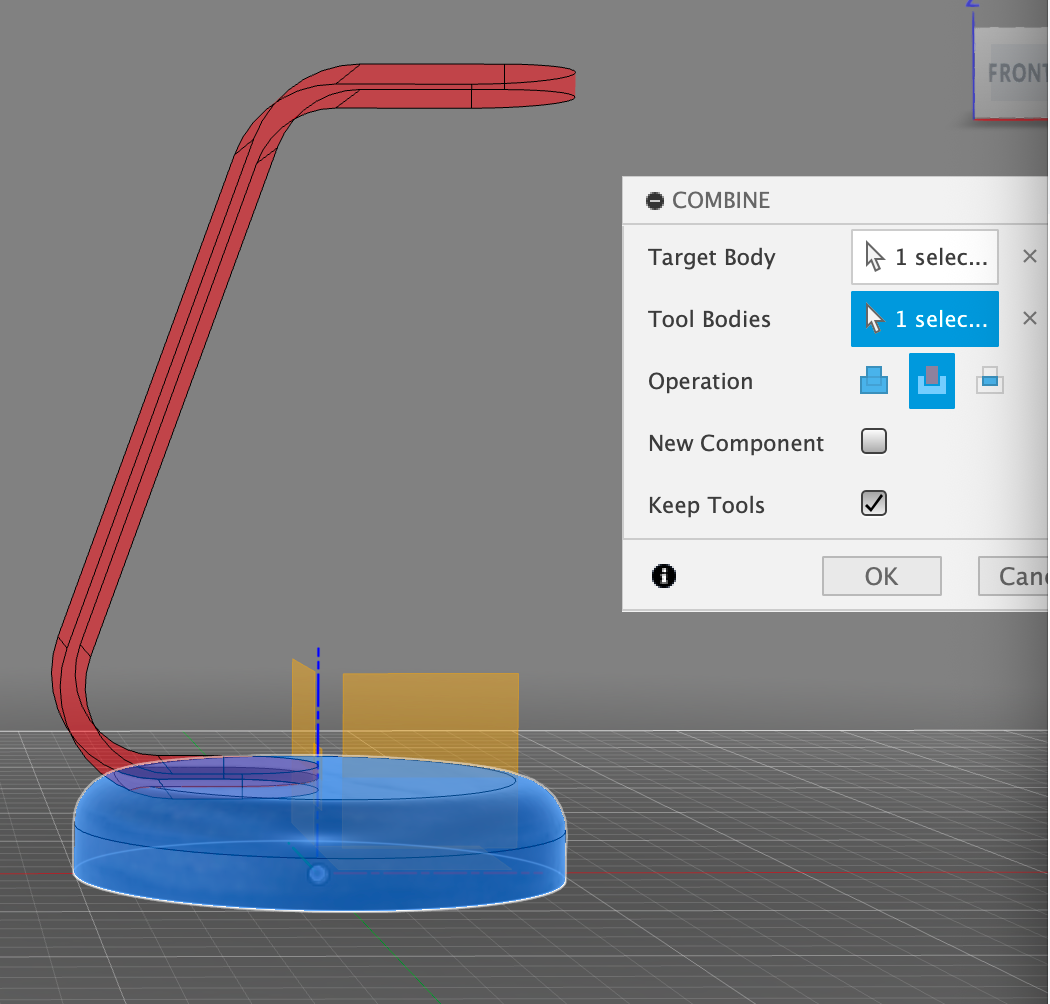Confirm the combine with OK
Image resolution: width=1050 pixels, height=1004 pixels.
(x=881, y=576)
